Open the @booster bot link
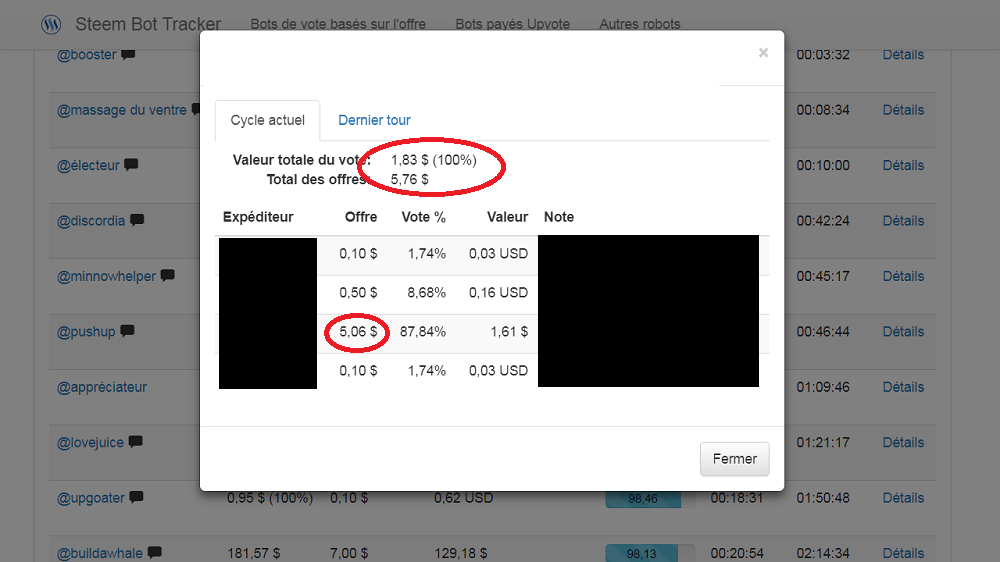This screenshot has height=562, width=1000. 87,55
